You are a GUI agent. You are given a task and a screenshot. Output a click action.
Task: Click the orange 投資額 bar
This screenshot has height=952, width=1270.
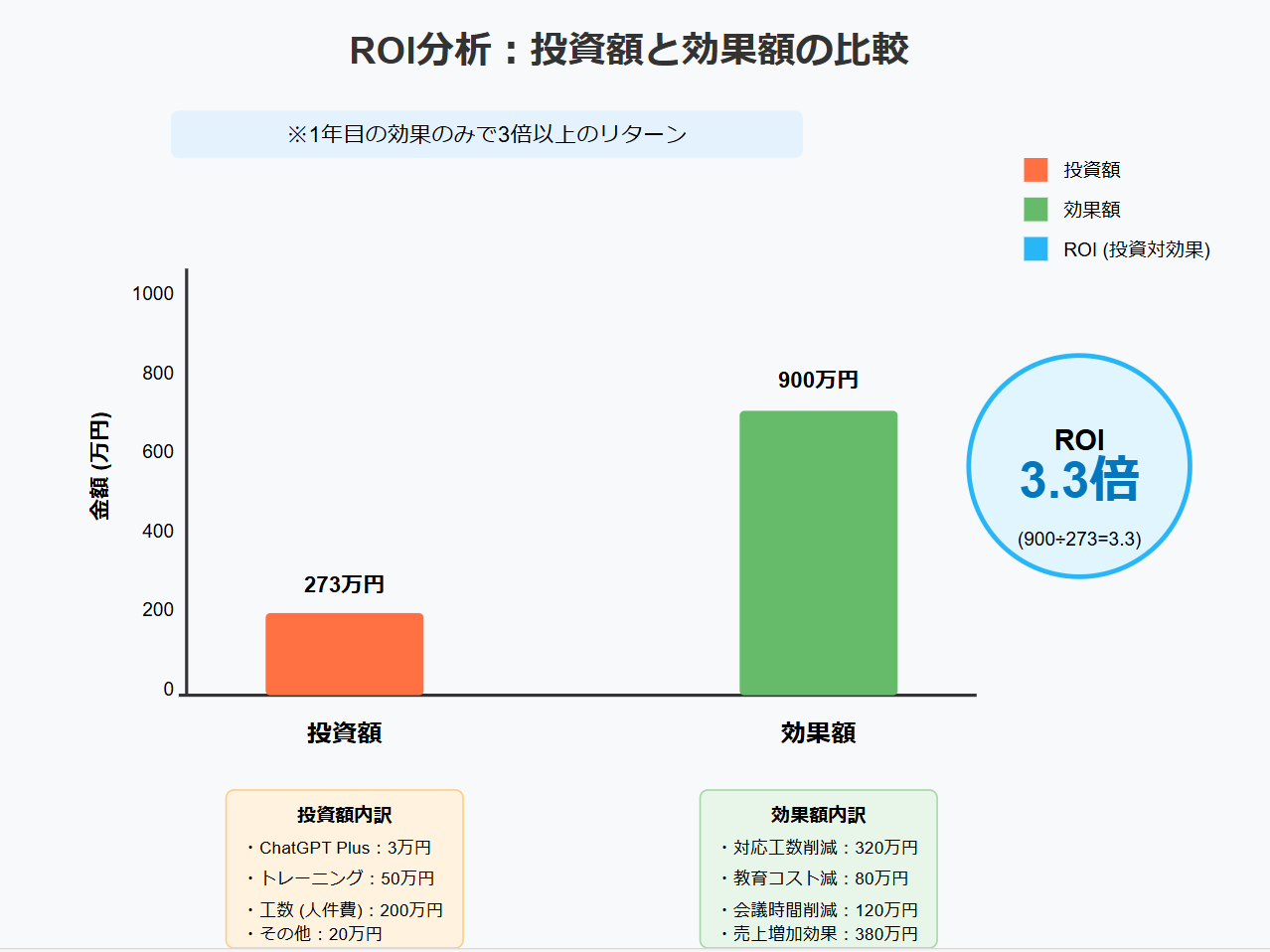point(344,654)
